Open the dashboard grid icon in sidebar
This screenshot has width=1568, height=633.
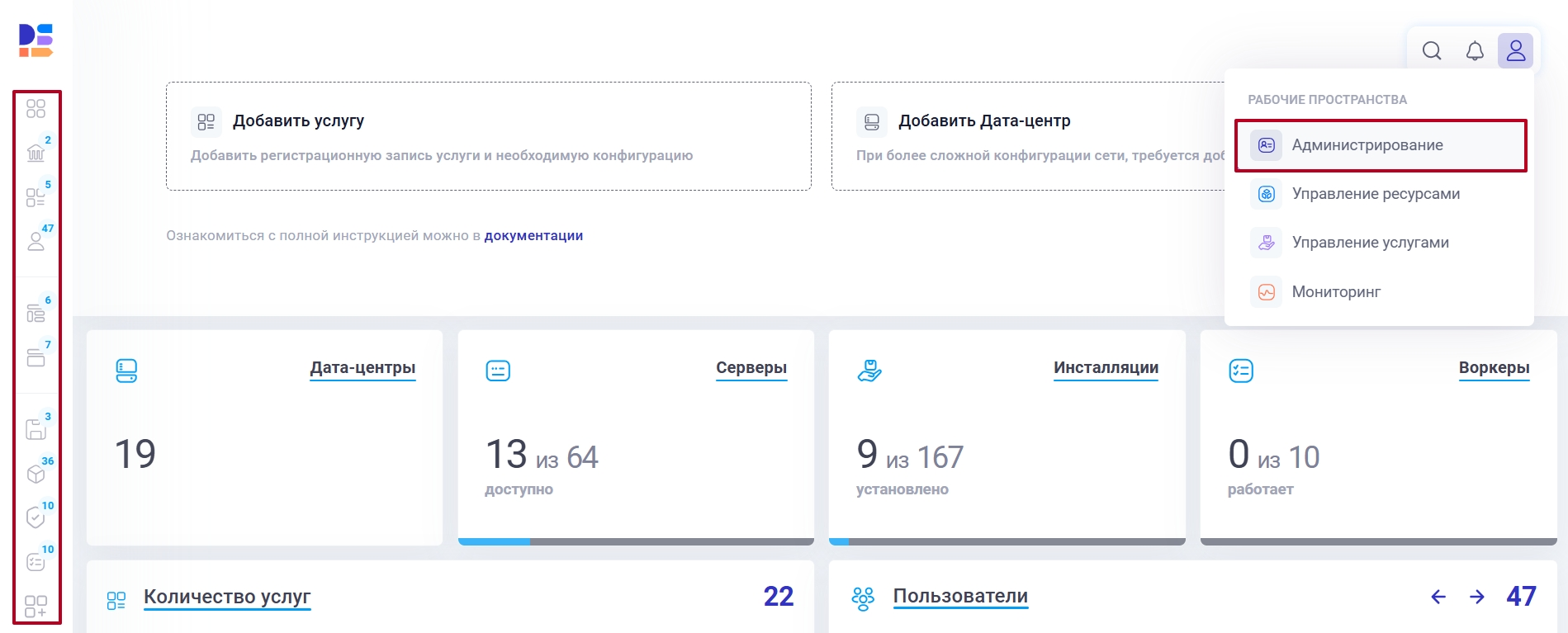tap(36, 109)
